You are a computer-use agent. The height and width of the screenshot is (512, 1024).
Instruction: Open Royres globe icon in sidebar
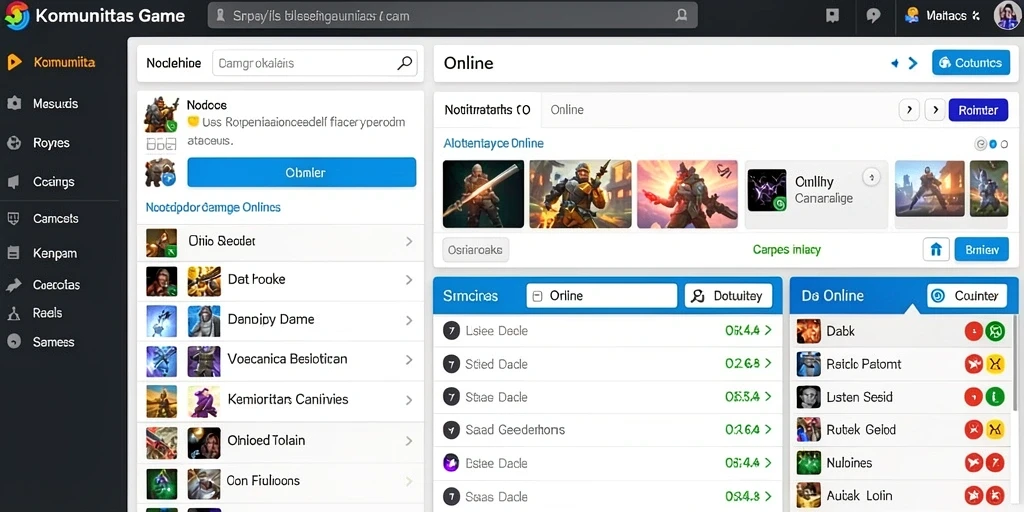(14, 143)
